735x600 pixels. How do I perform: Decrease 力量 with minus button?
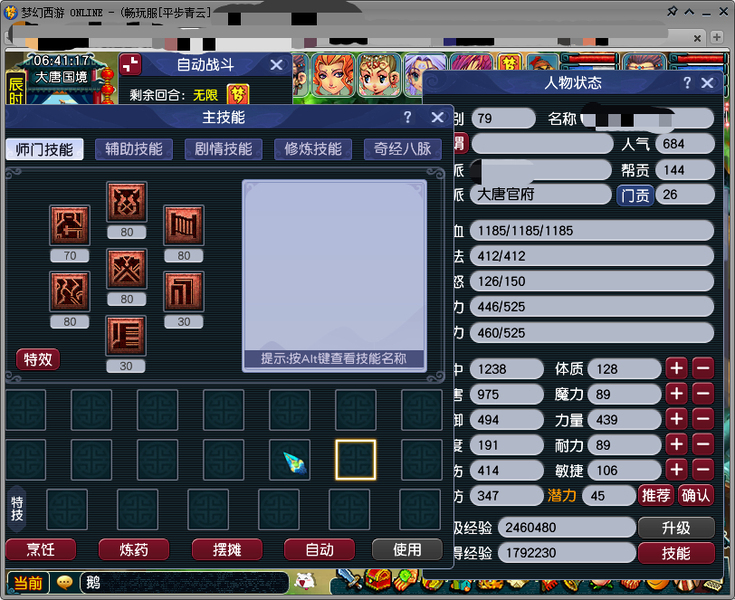point(703,419)
